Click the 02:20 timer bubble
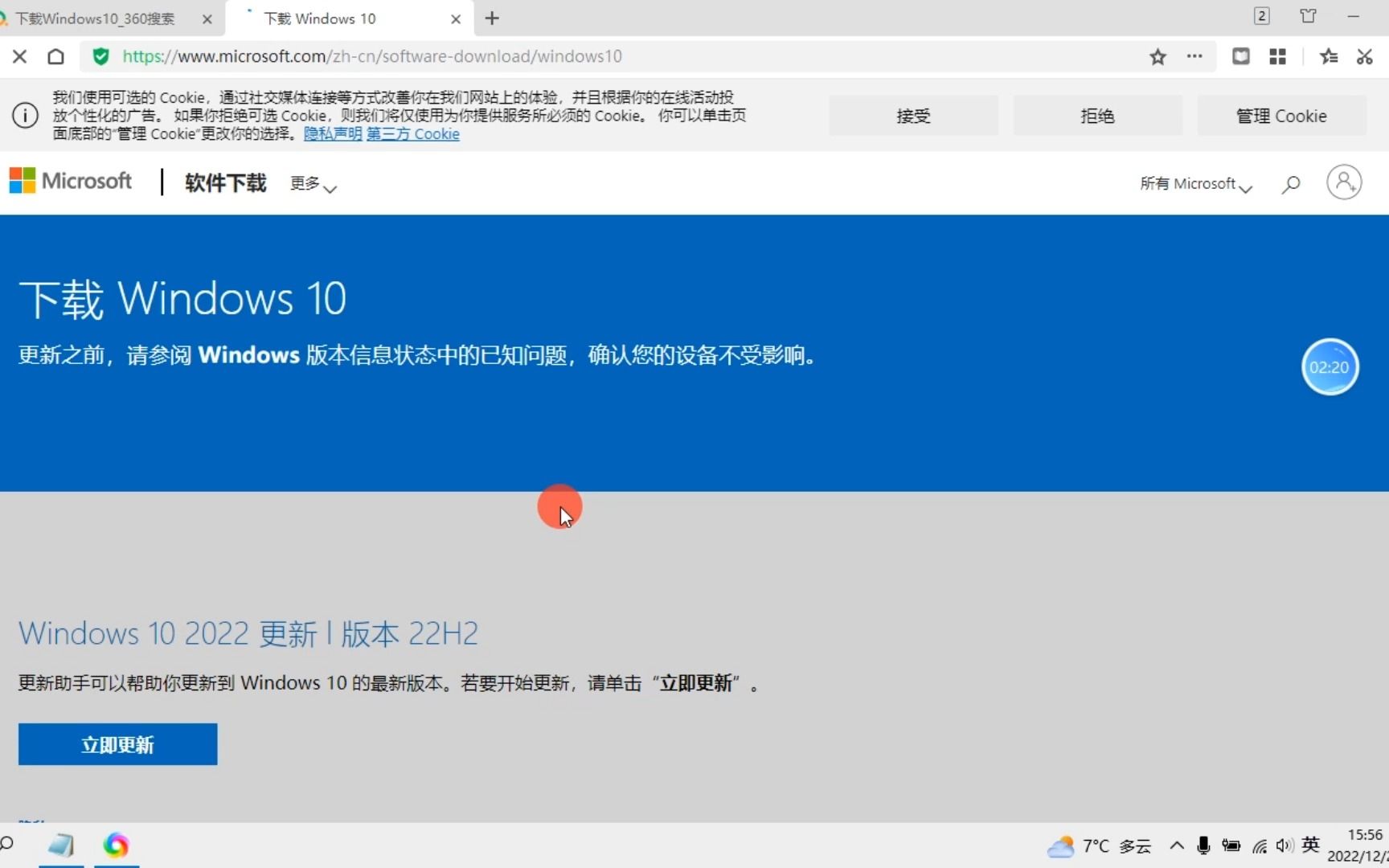The width and height of the screenshot is (1389, 868). pyautogui.click(x=1330, y=367)
